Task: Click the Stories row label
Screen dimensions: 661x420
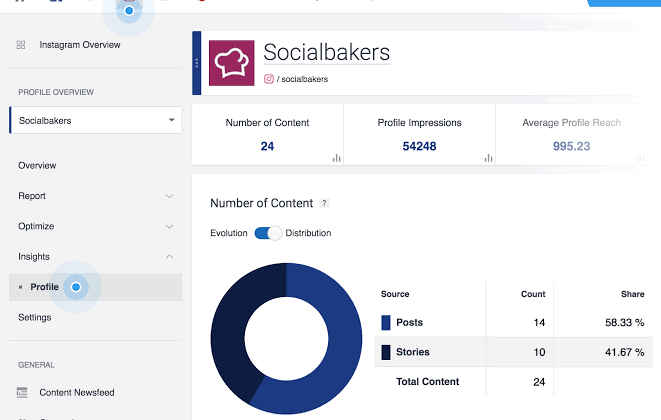Action: coord(413,352)
